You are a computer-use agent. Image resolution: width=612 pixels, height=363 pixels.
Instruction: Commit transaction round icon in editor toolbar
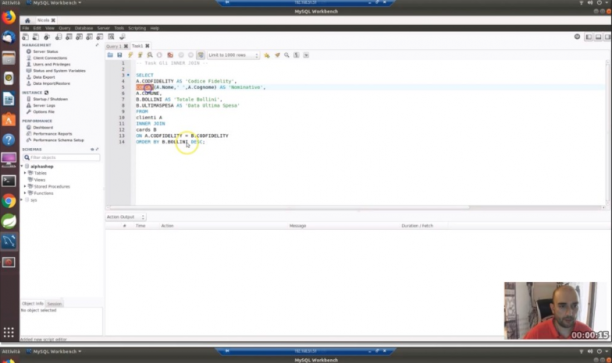(x=181, y=55)
